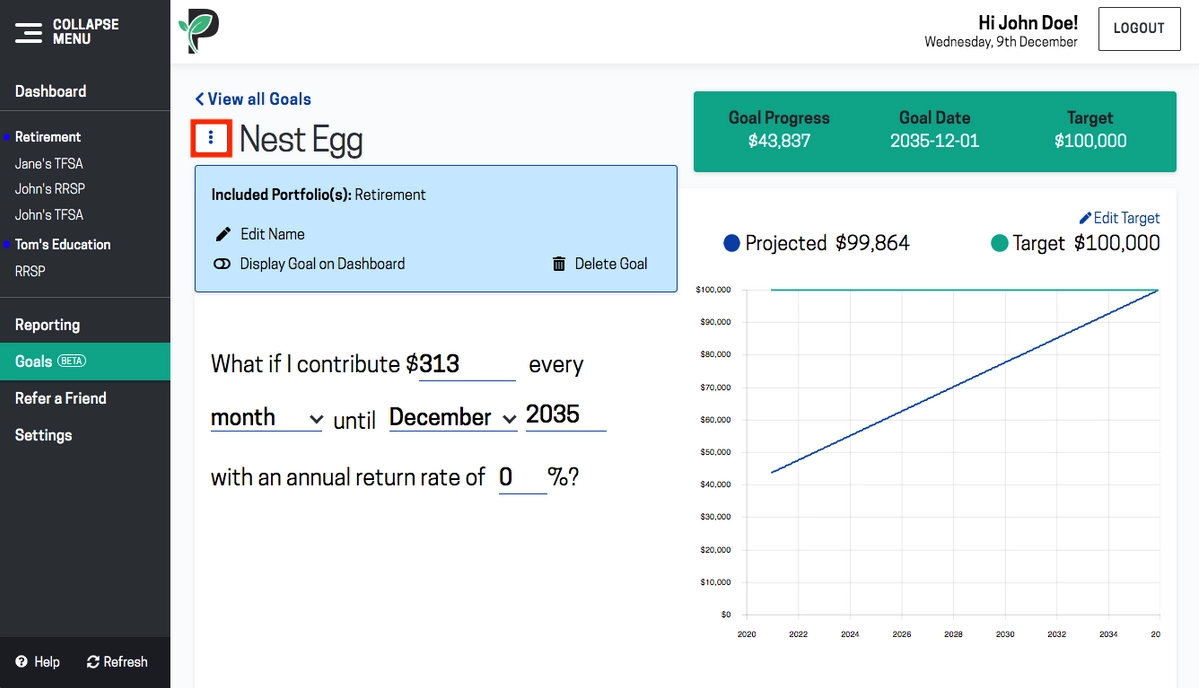Open Reporting in the sidebar
Image resolution: width=1199 pixels, height=688 pixels.
[x=47, y=325]
